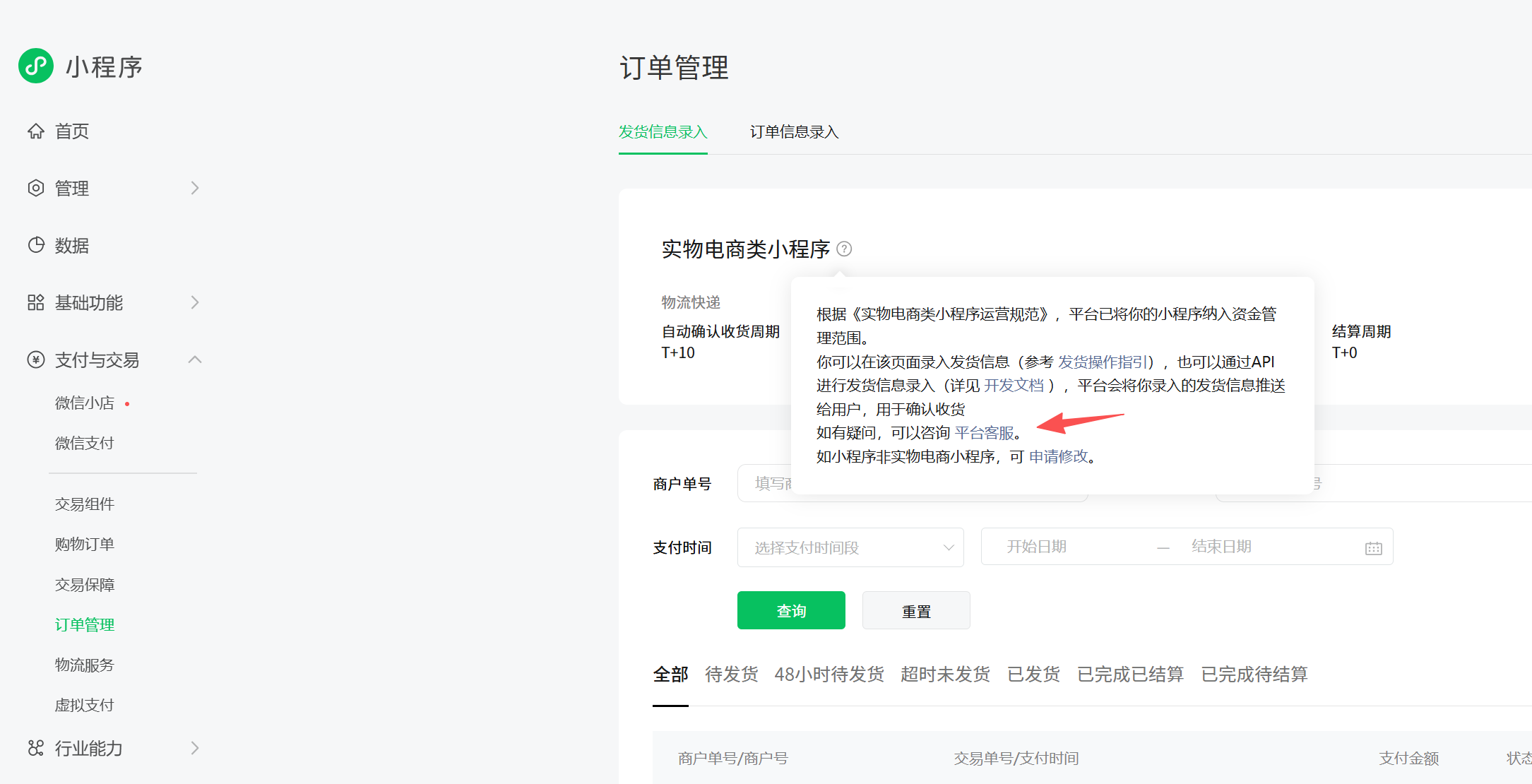Switch to the 订单信息录入 tab
The height and width of the screenshot is (784, 1532).
(794, 132)
